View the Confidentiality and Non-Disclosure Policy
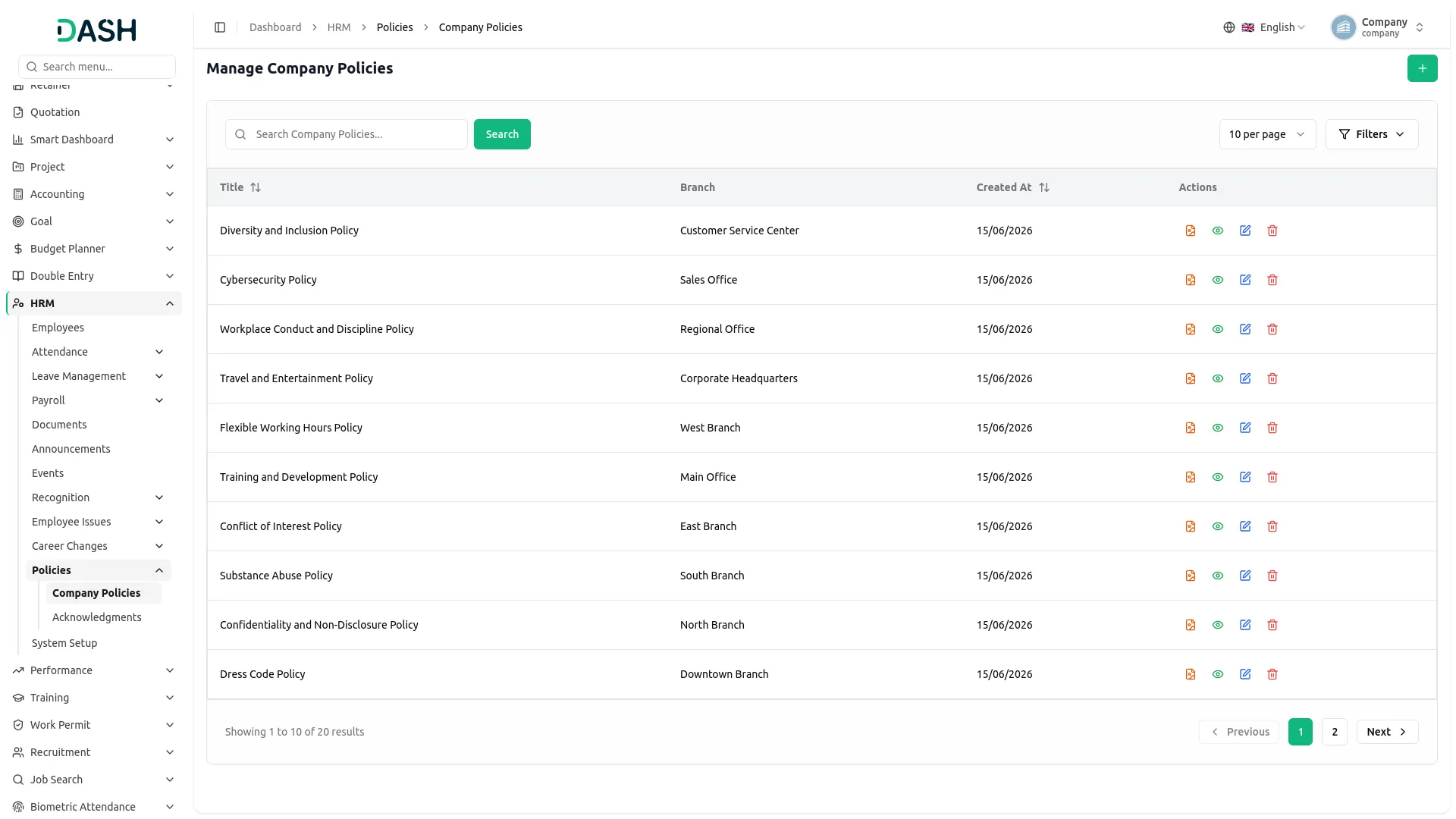This screenshot has height=819, width=1456. point(1218,625)
